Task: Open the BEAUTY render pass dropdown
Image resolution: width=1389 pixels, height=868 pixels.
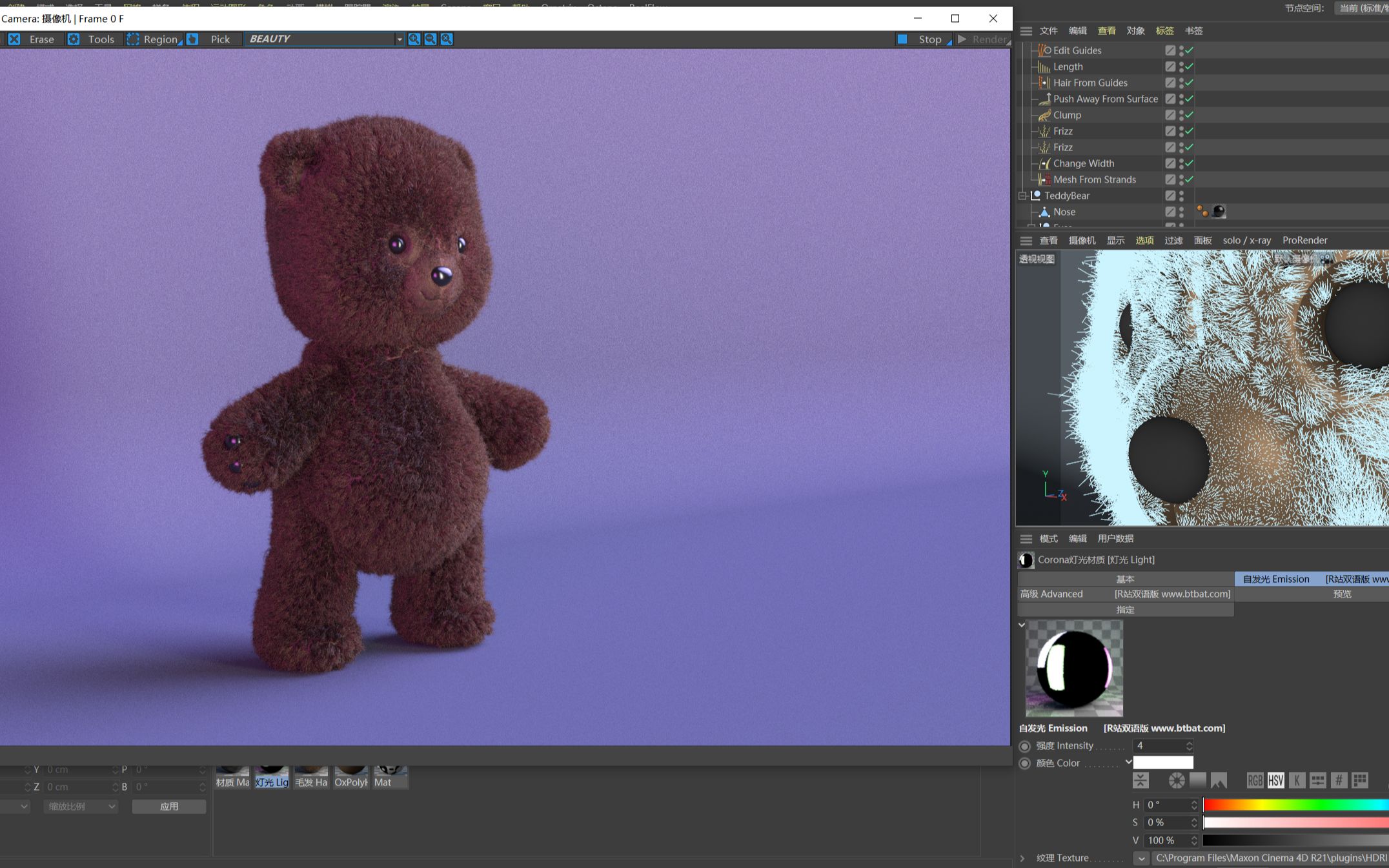Action: [x=399, y=39]
